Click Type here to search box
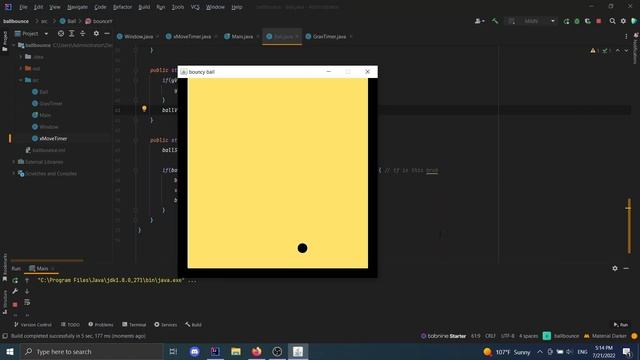This screenshot has width=640, height=360. (x=91, y=351)
